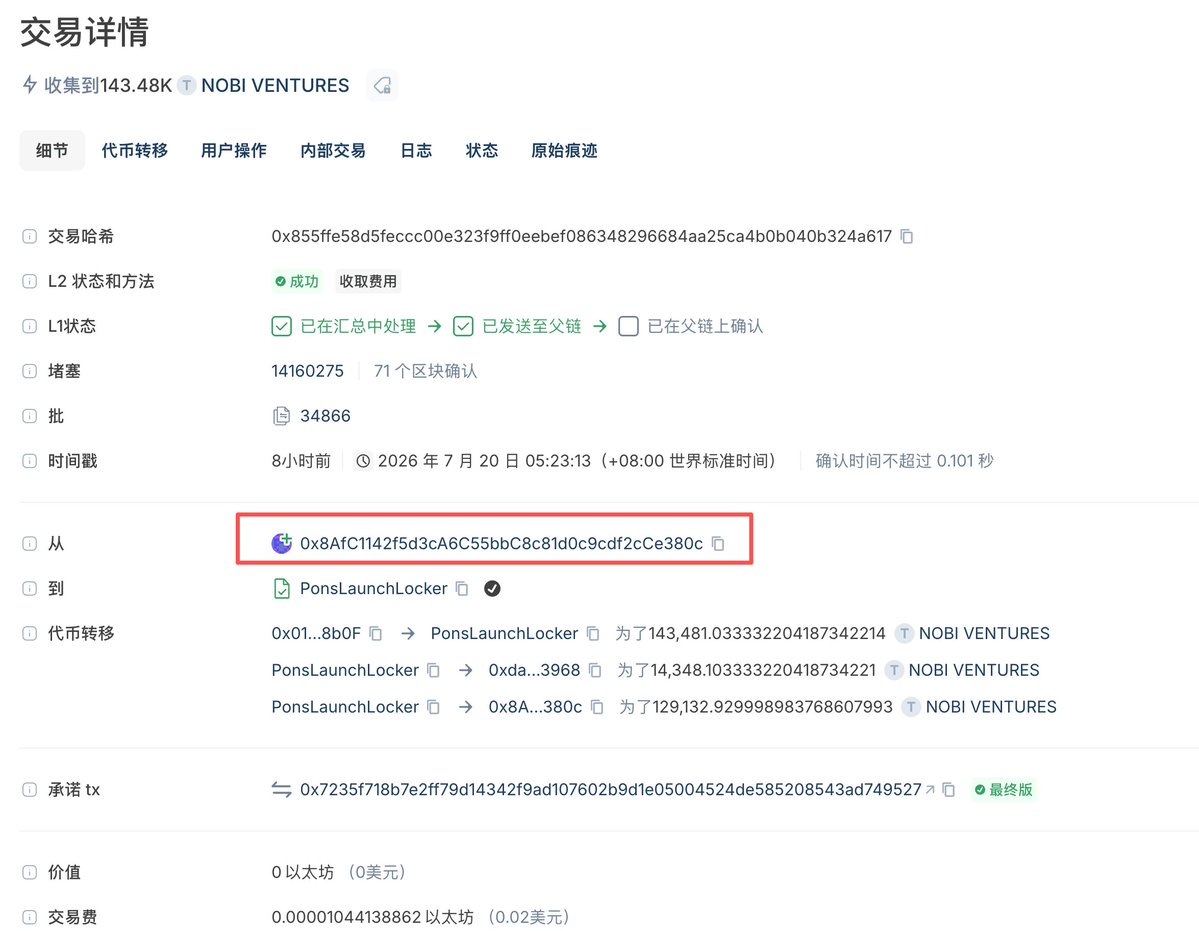1199x931 pixels.
Task: Copy 0x01...8b0F address in token transfers
Action: [375, 634]
